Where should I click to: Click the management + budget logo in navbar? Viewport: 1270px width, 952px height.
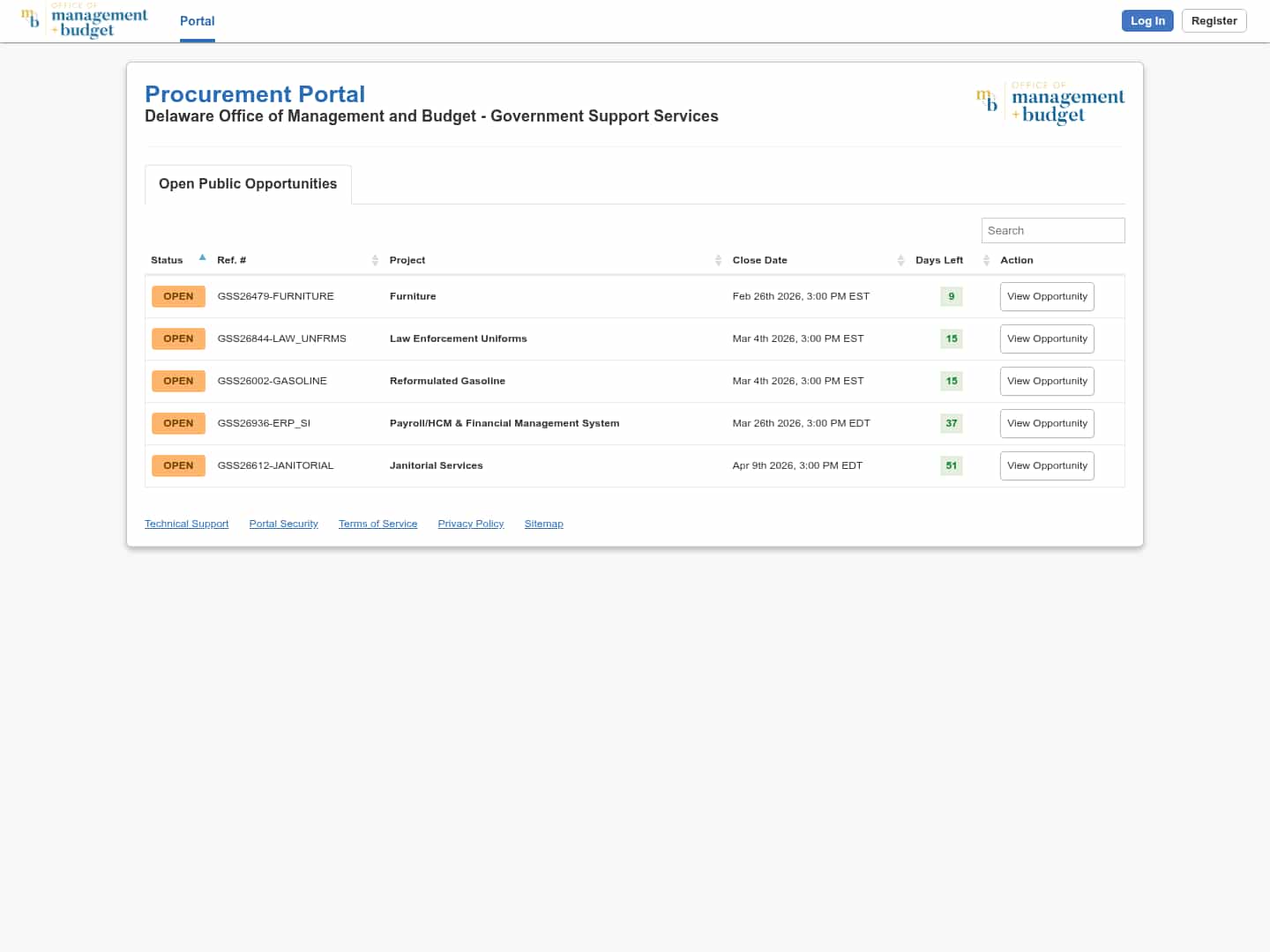point(85,21)
